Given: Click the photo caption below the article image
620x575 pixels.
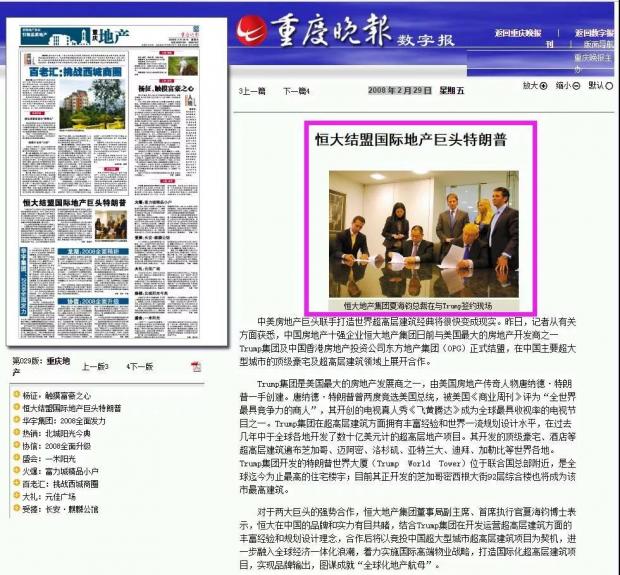Looking at the screenshot, I should tap(418, 306).
